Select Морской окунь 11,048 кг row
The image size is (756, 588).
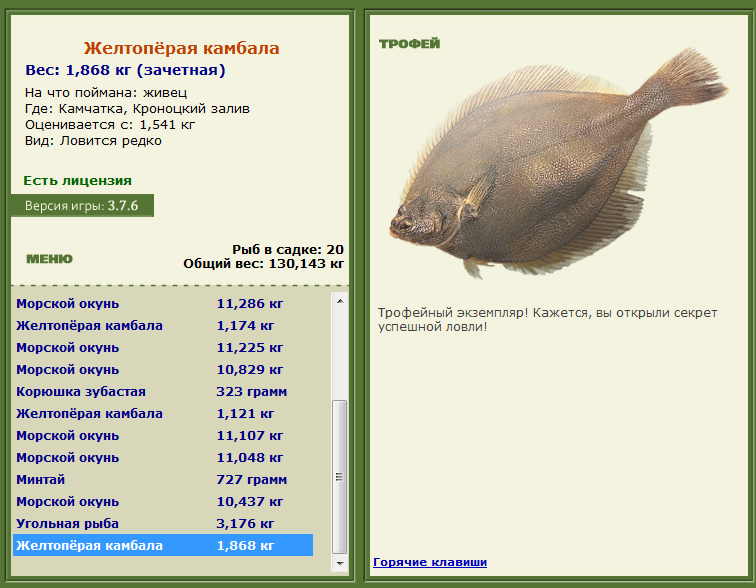pos(163,458)
